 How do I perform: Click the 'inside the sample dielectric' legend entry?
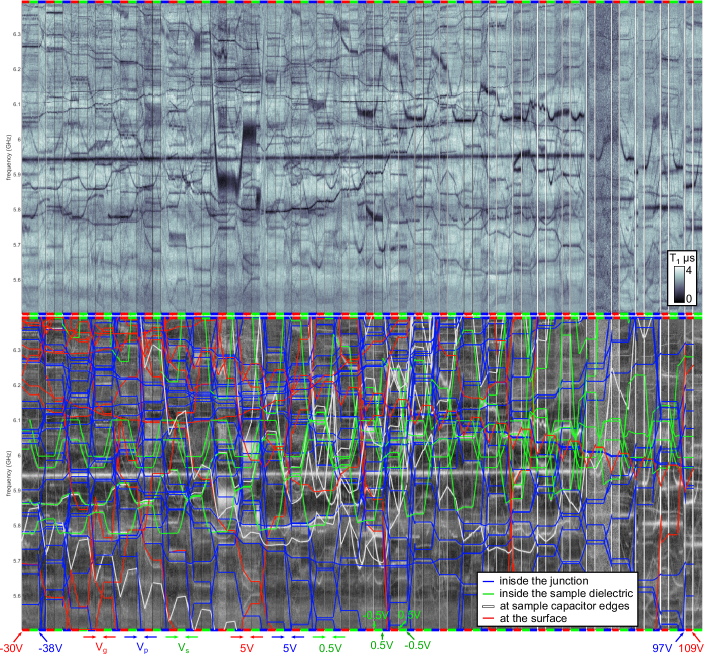pyautogui.click(x=566, y=593)
